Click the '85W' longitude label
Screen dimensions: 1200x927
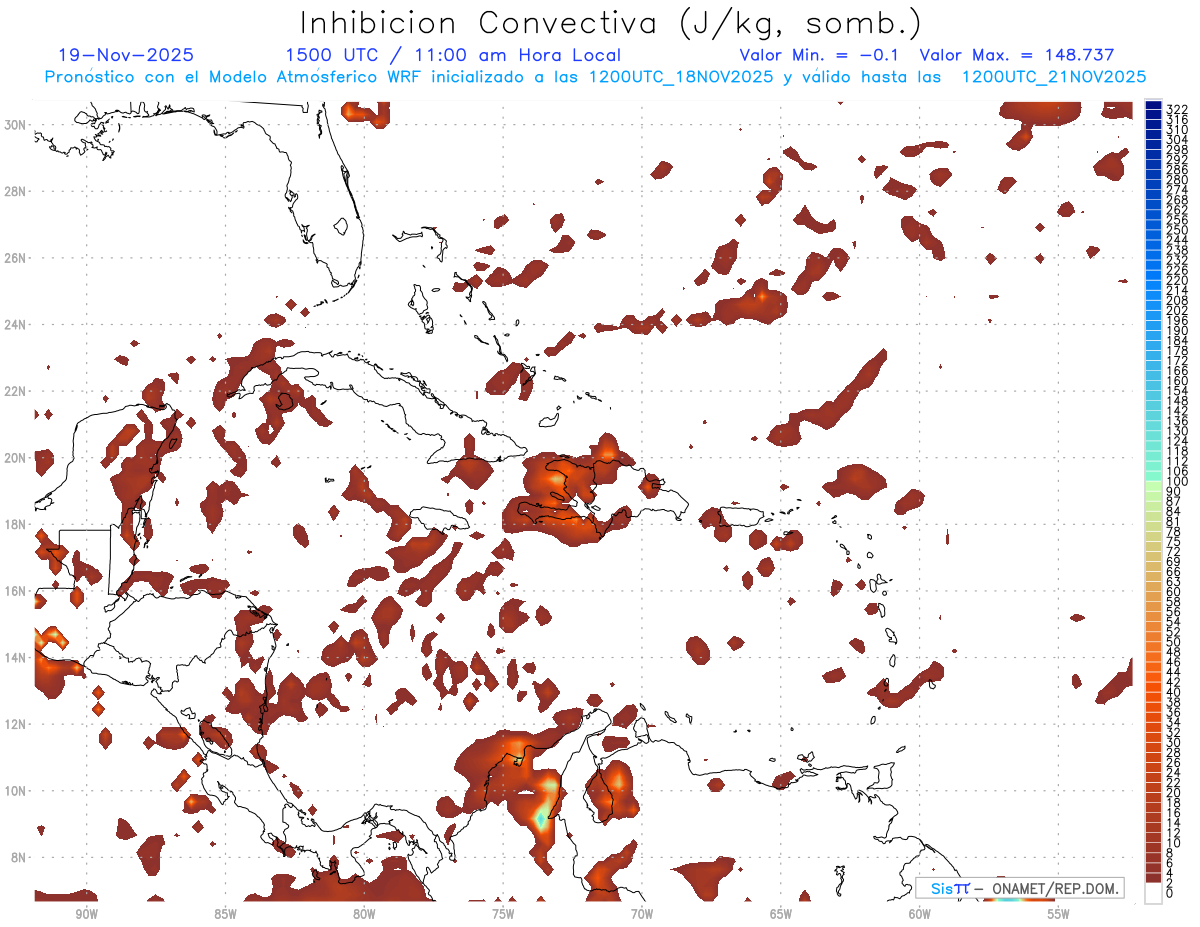tap(225, 914)
